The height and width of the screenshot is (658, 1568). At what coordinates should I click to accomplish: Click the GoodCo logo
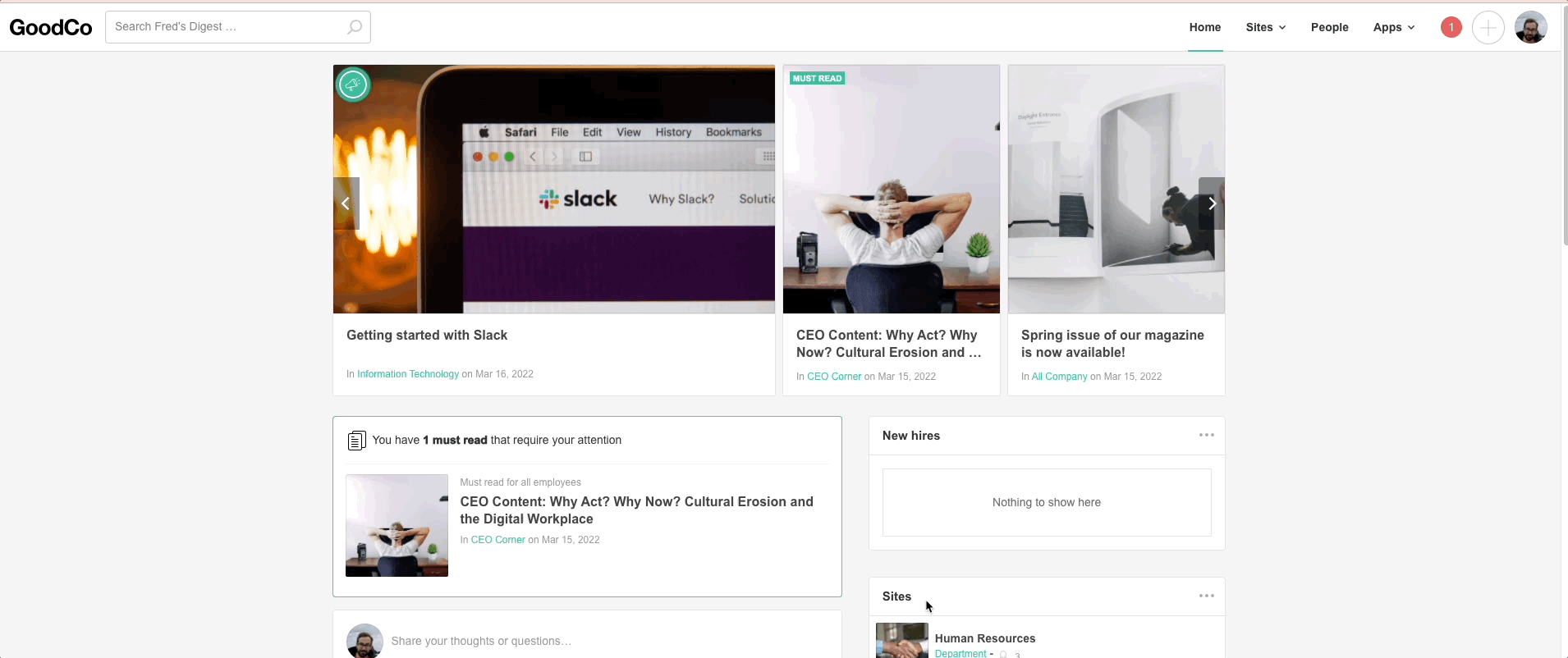tap(51, 27)
